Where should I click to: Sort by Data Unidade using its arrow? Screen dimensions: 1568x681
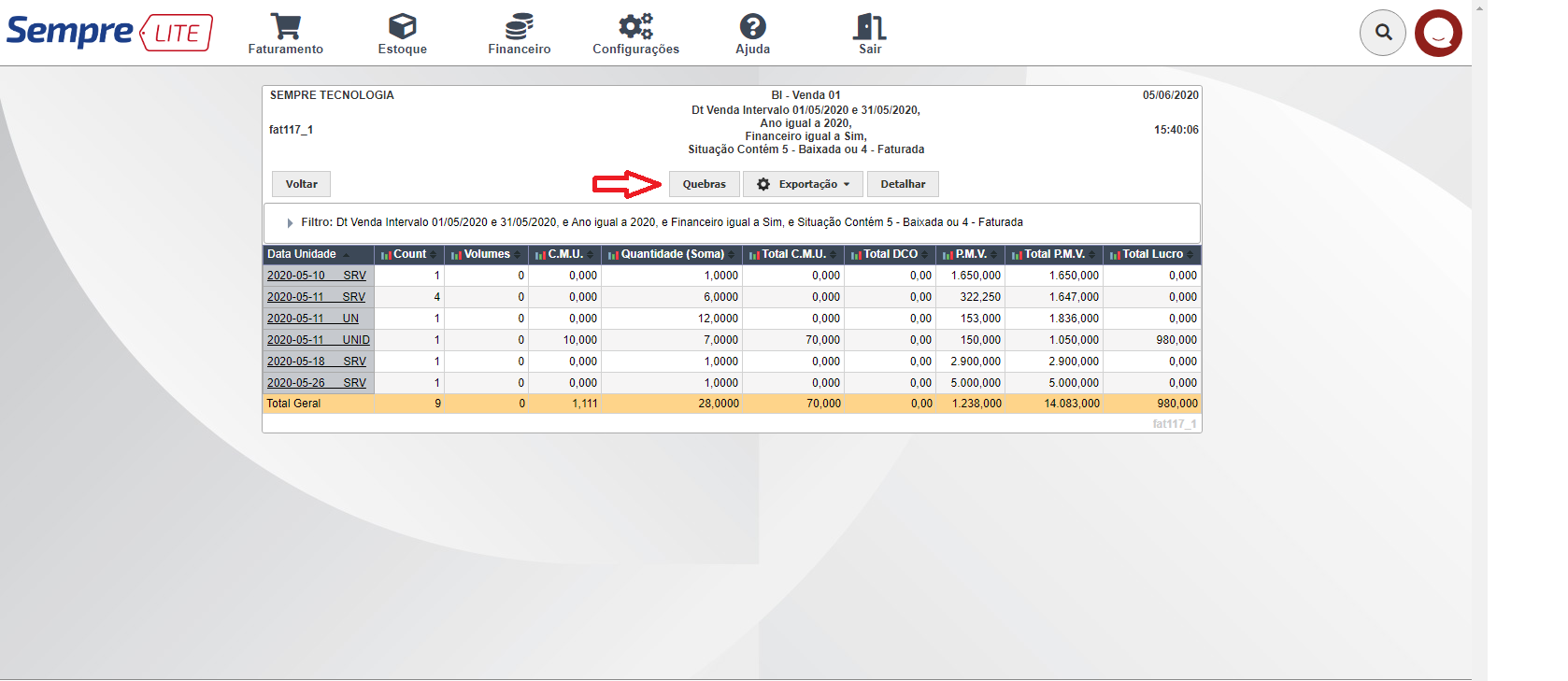pos(347,255)
